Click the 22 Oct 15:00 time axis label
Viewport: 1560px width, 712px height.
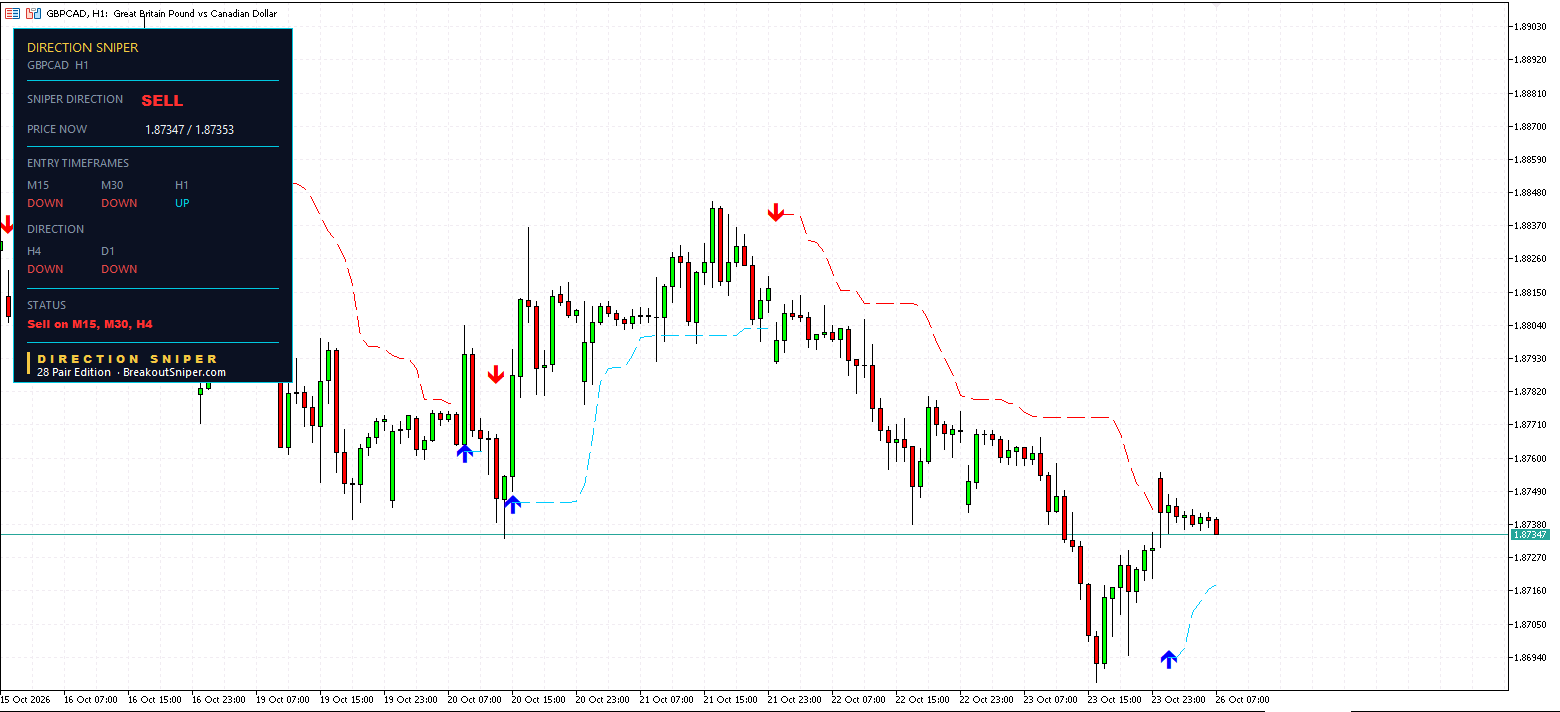[x=923, y=699]
